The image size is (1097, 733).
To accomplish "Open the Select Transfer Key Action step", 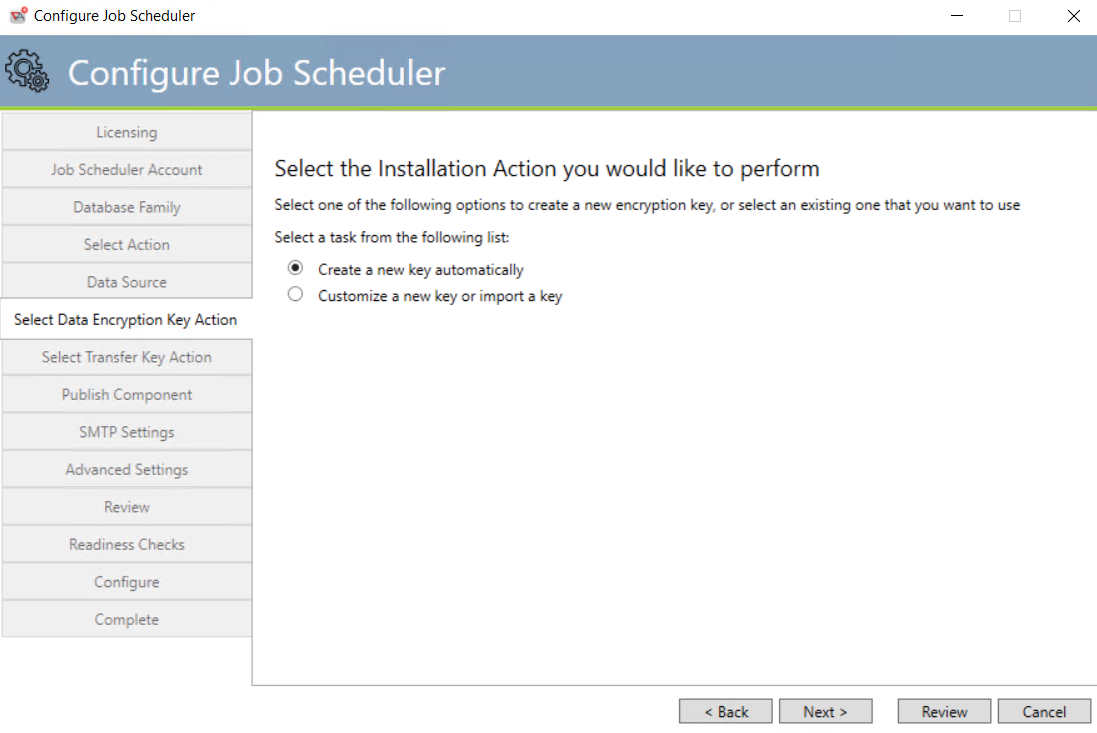I will pyautogui.click(x=127, y=357).
